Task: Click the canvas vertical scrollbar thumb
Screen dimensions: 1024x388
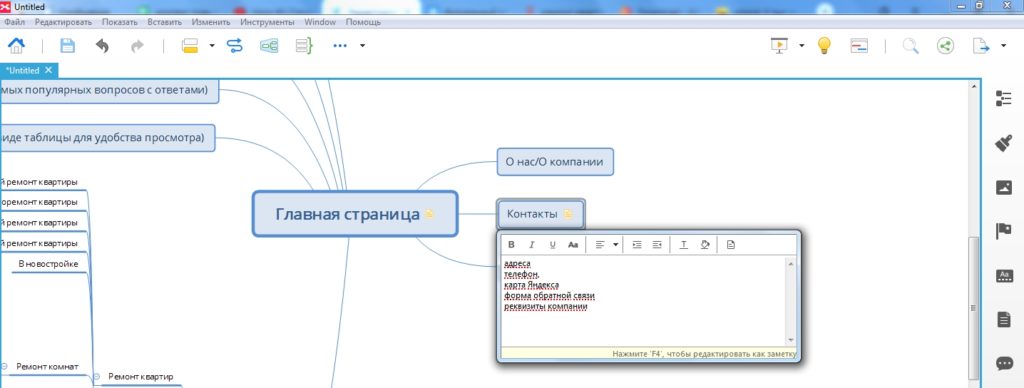Action: [974, 307]
